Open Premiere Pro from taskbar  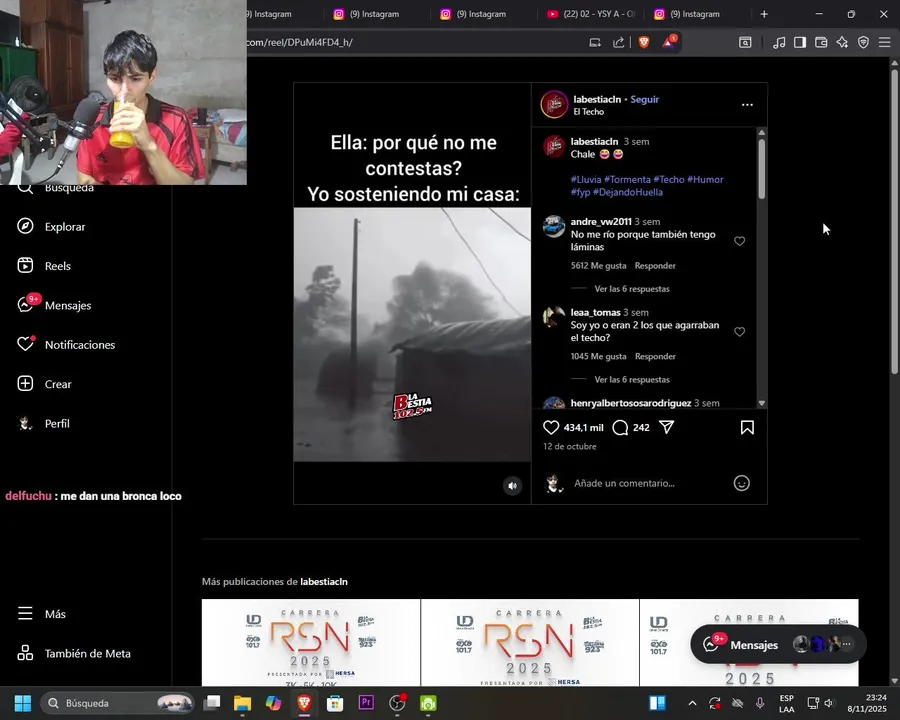pyautogui.click(x=366, y=703)
